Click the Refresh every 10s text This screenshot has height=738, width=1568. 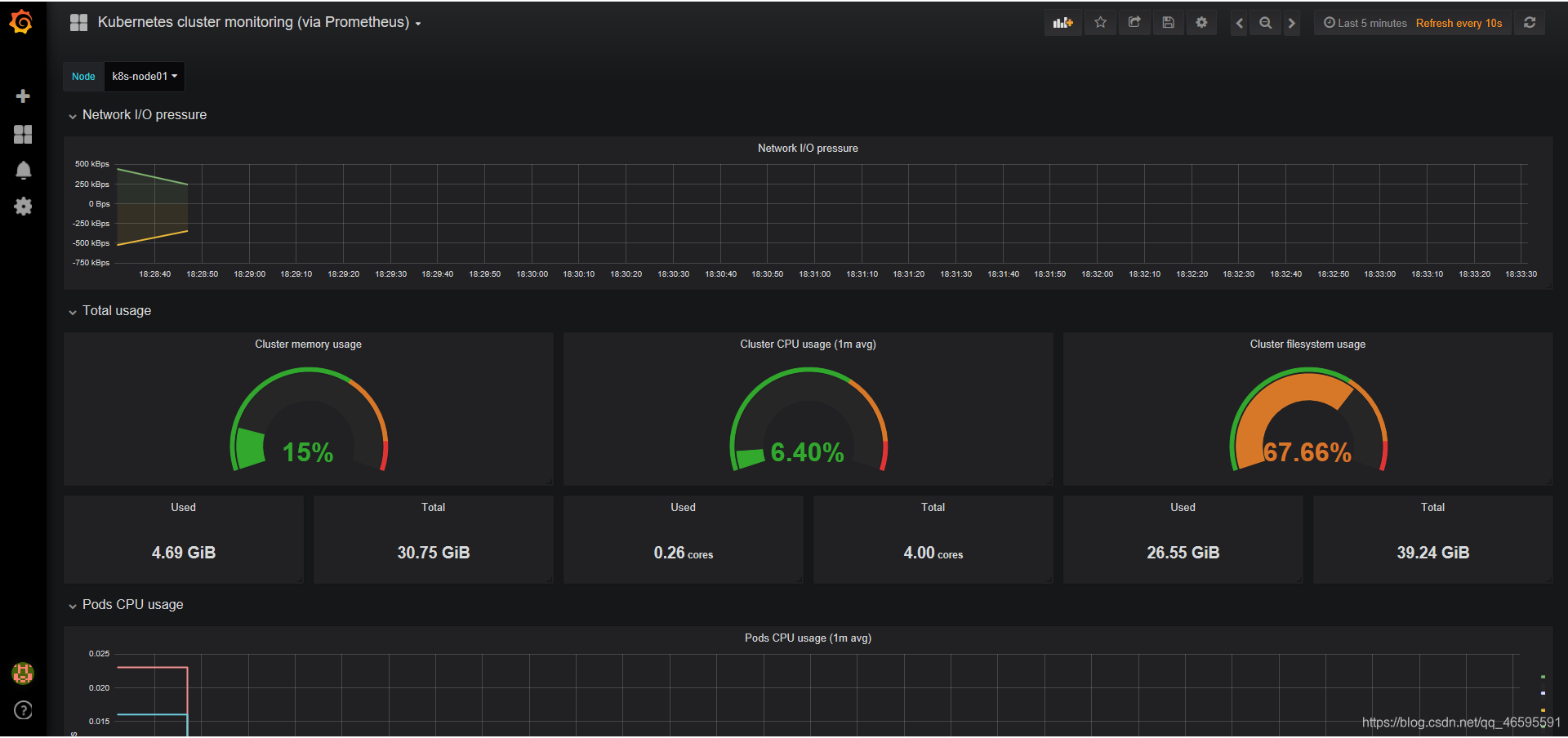click(1459, 23)
